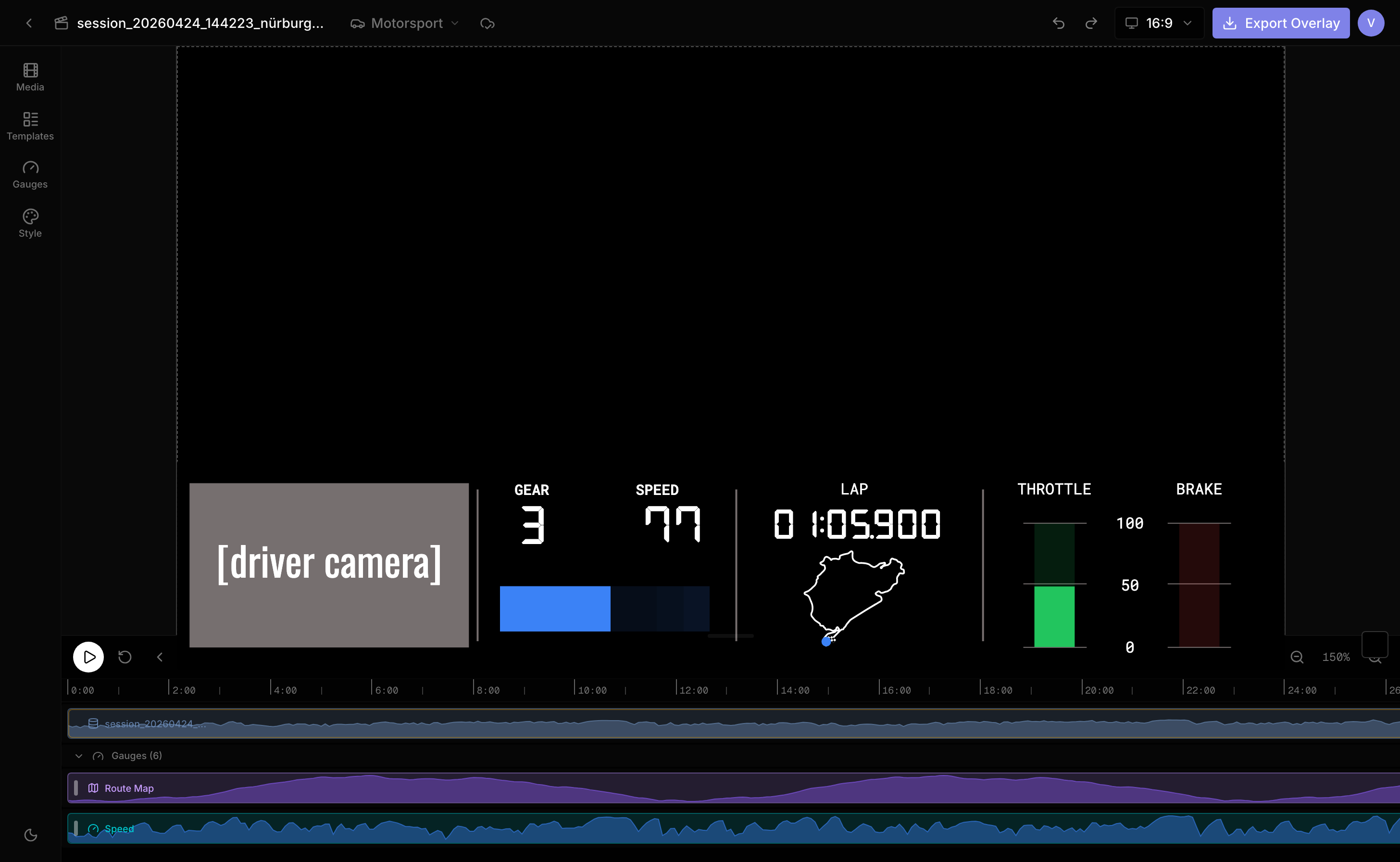Image resolution: width=1400 pixels, height=862 pixels.
Task: Click the blue position dot on map
Action: (x=825, y=642)
